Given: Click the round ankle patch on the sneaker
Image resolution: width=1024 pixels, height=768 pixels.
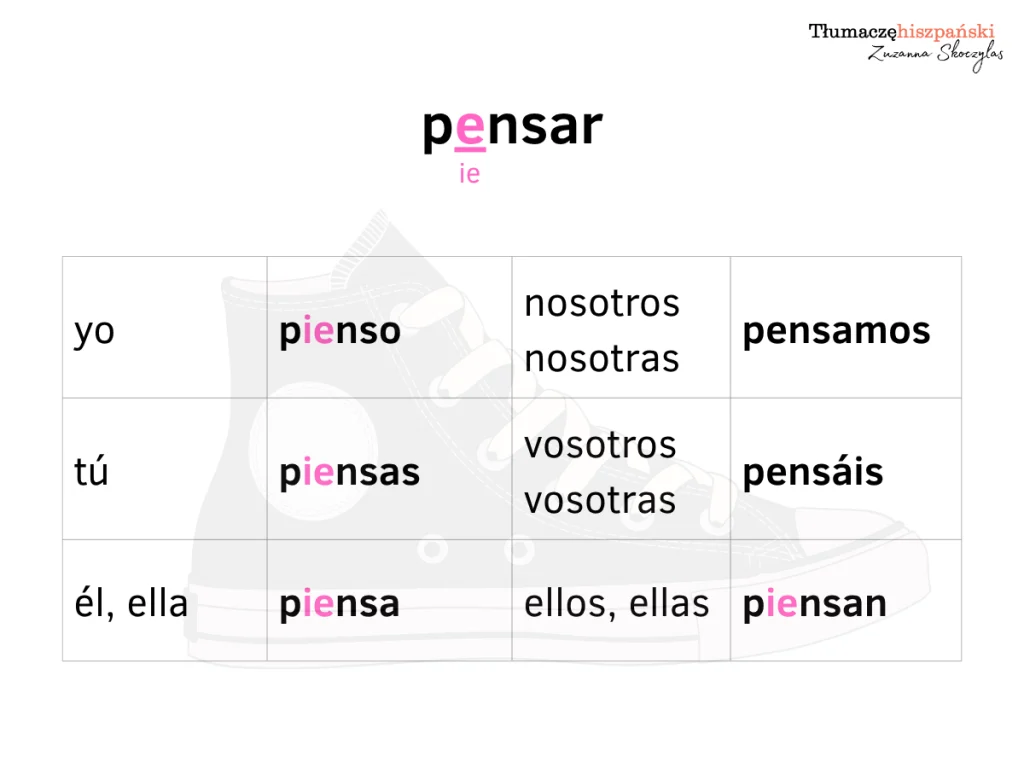Looking at the screenshot, I should pos(318,458).
